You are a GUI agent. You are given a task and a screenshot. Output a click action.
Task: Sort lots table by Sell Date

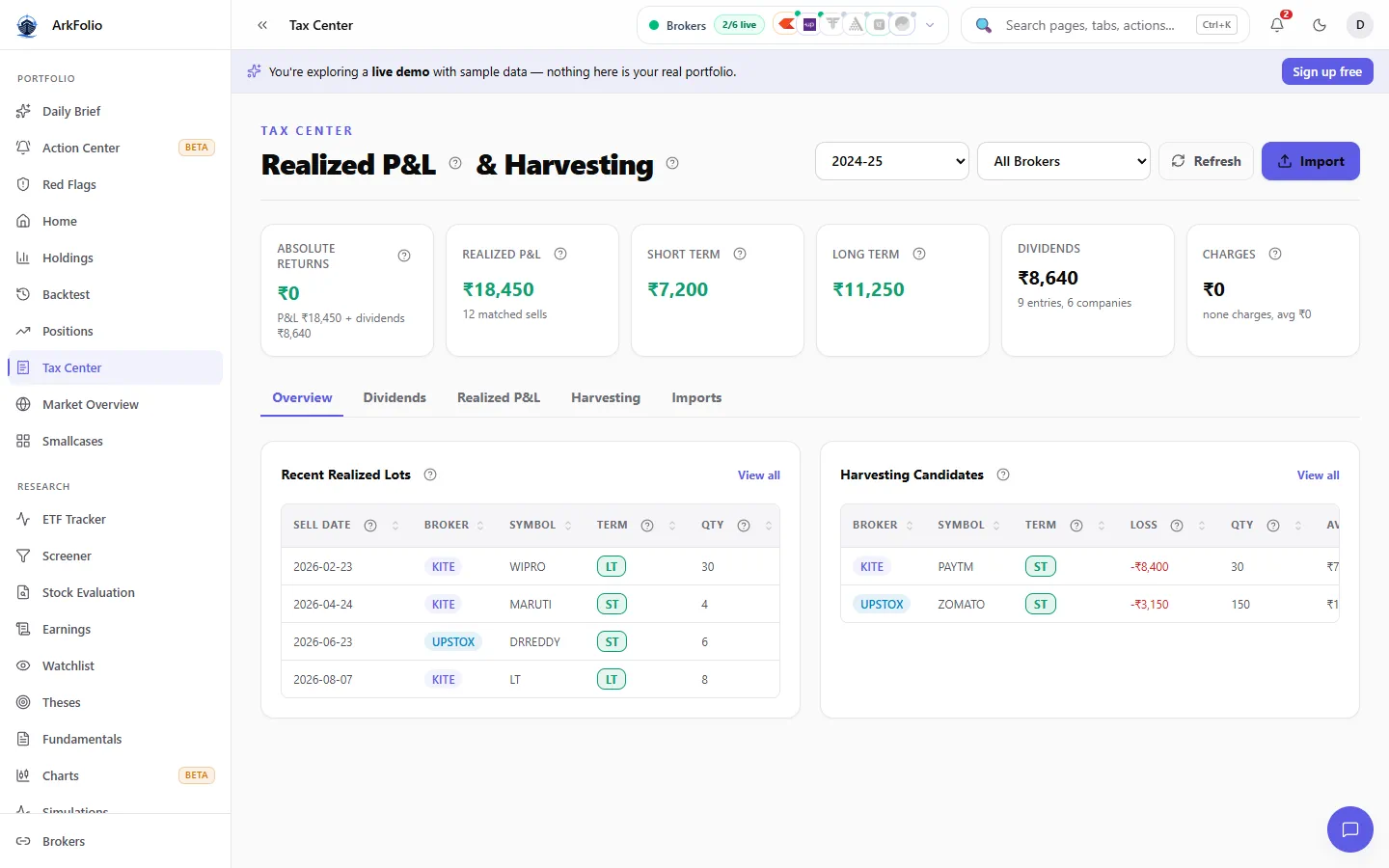[x=395, y=526]
